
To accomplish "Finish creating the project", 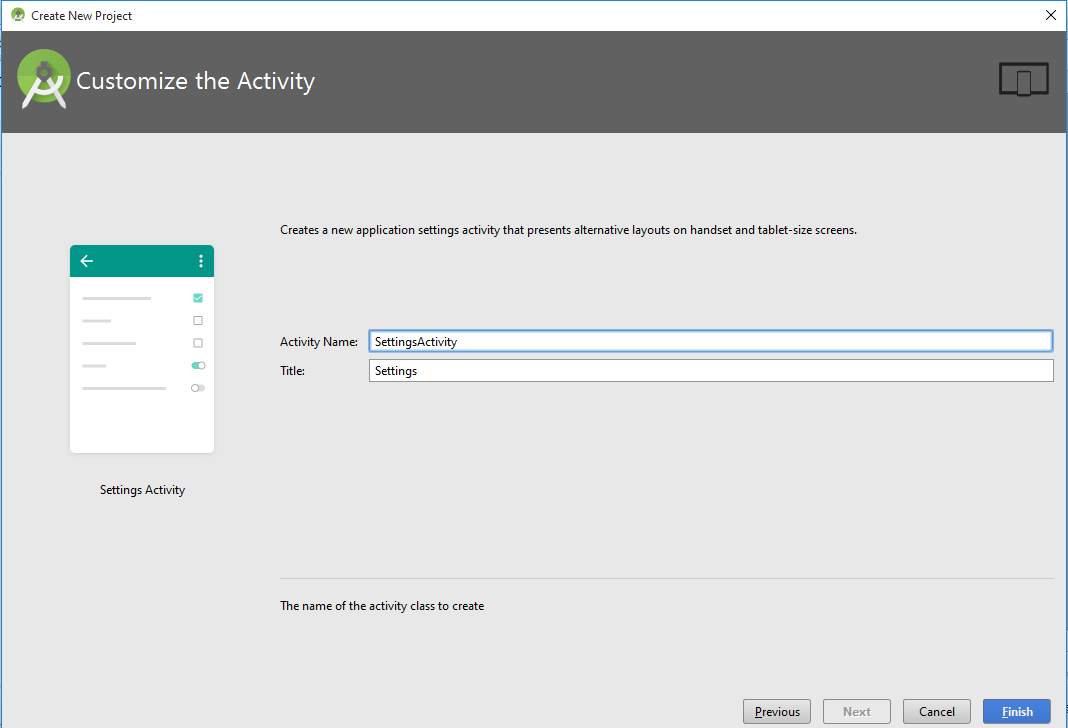I will coord(1016,712).
